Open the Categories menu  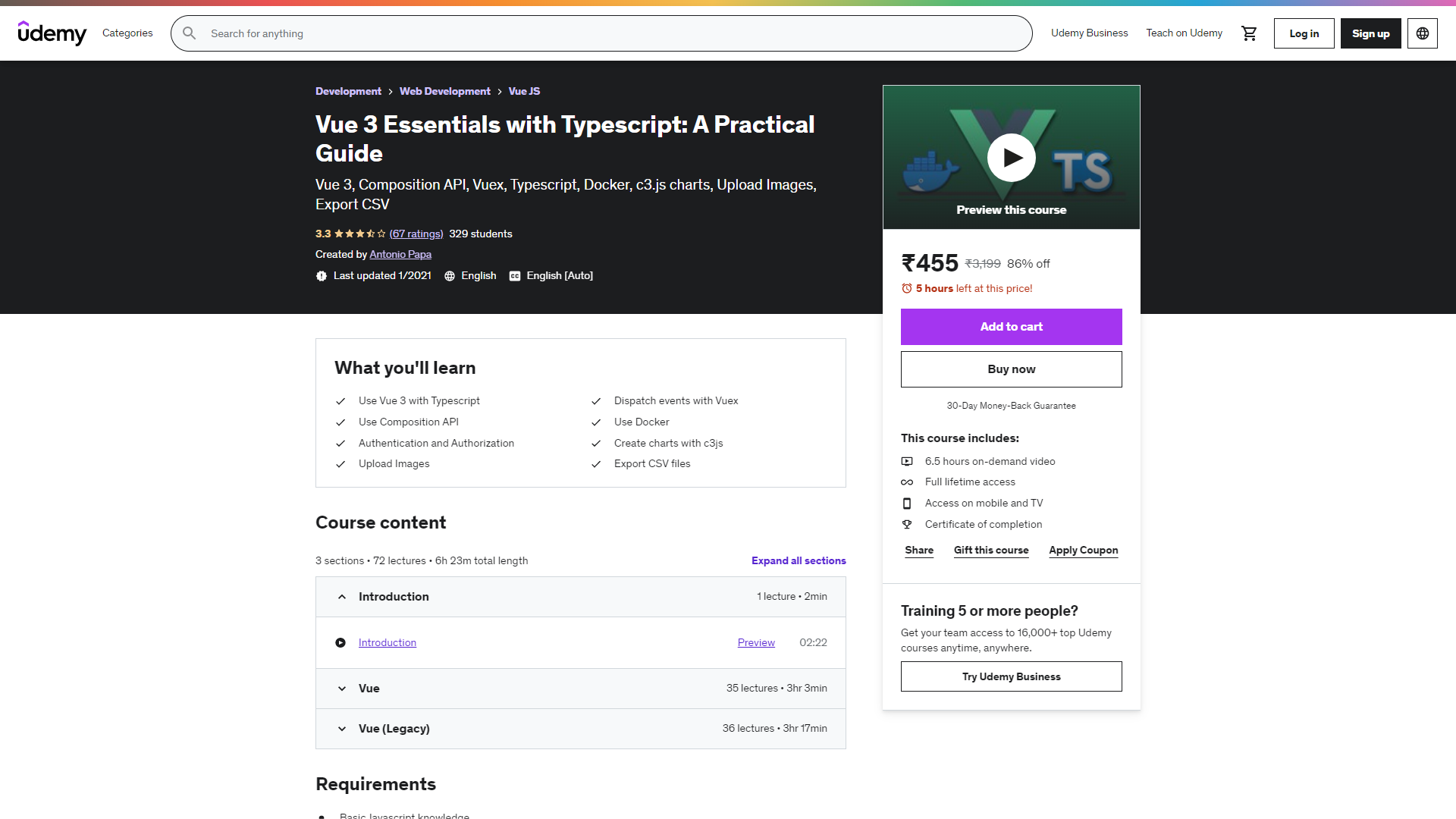point(127,33)
